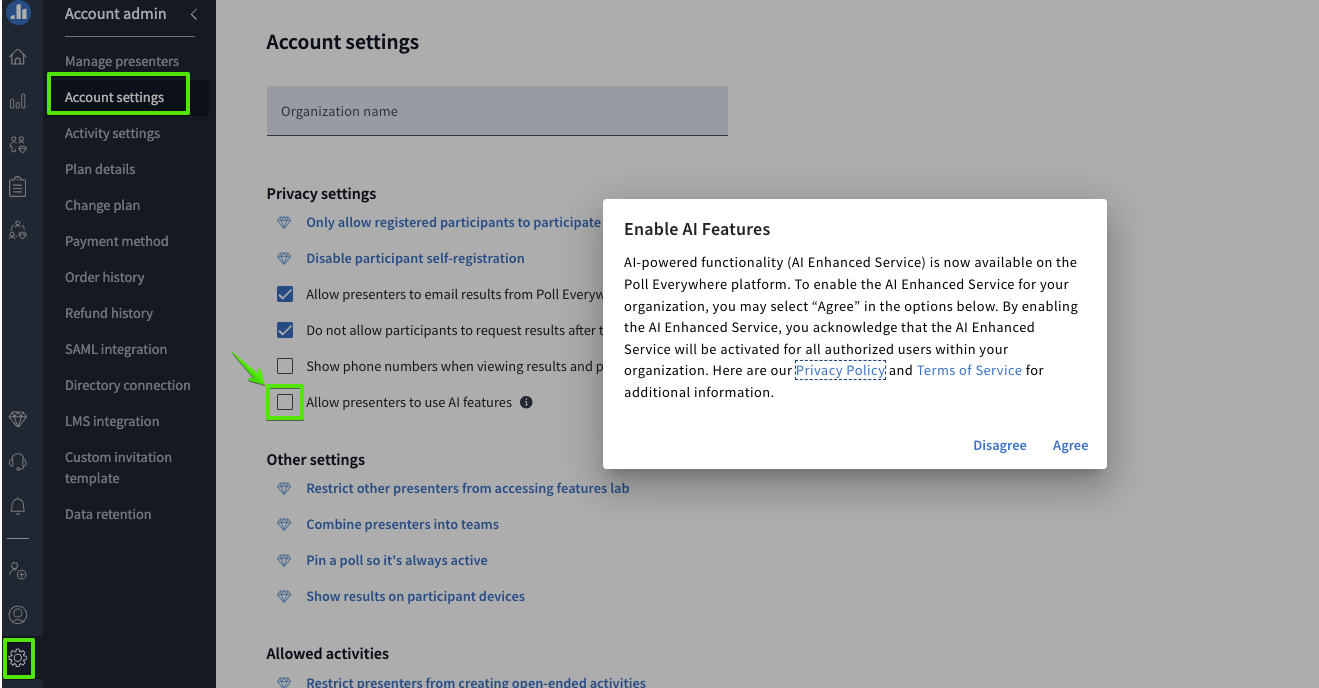
Task: Click diamond icon beside Combine presenters into teams
Action: 285,524
